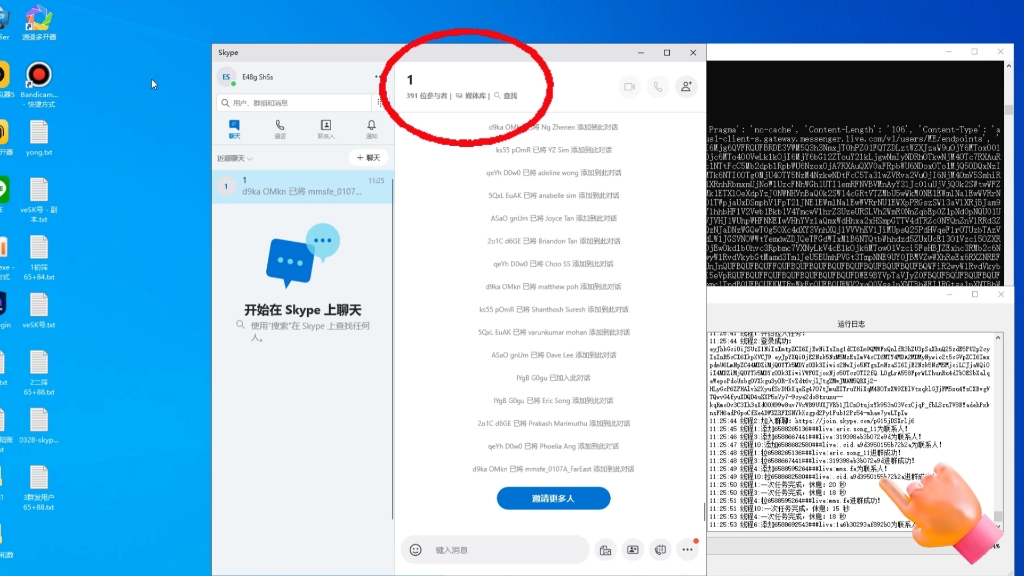Click the message mentioning anabelle sim
Image resolution: width=1024 pixels, height=576 pixels.
click(x=553, y=196)
